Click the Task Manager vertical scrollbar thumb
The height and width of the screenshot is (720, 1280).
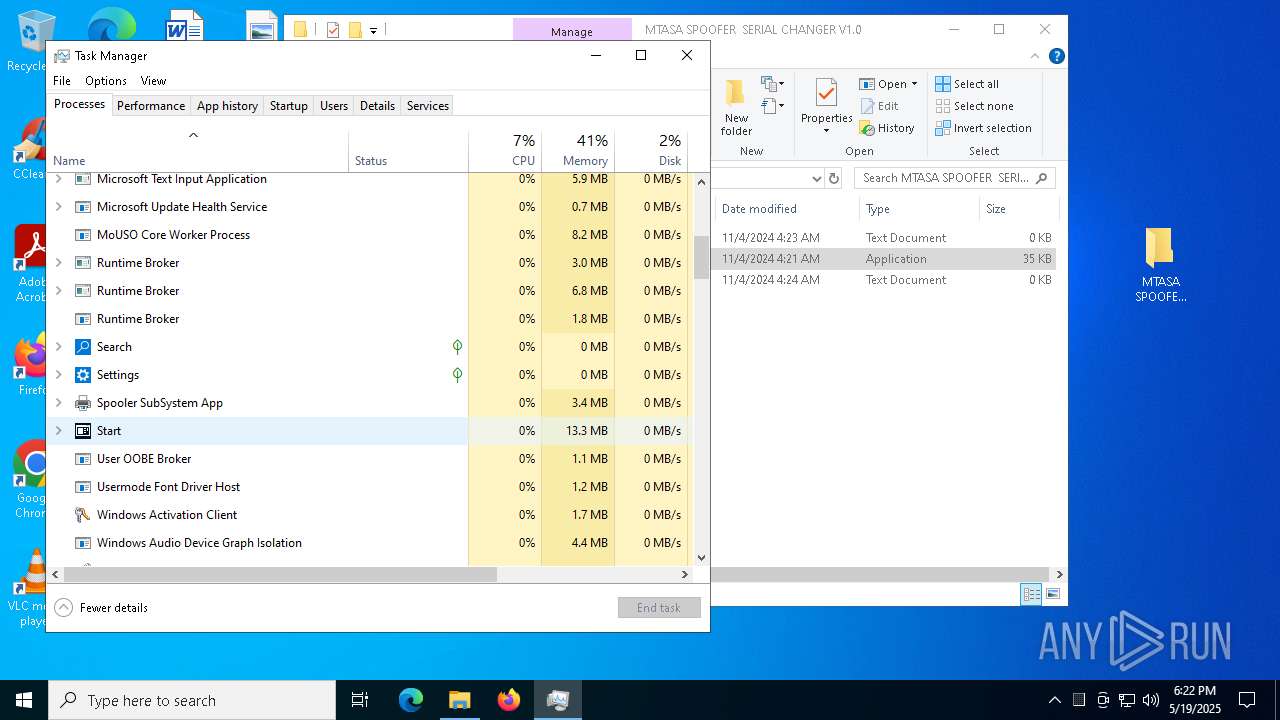point(701,256)
